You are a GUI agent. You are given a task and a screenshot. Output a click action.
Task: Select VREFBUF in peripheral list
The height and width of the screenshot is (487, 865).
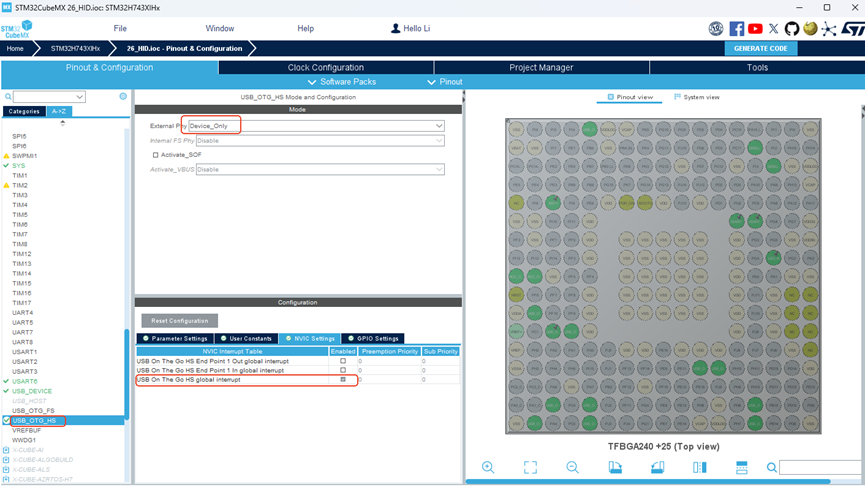(26, 430)
